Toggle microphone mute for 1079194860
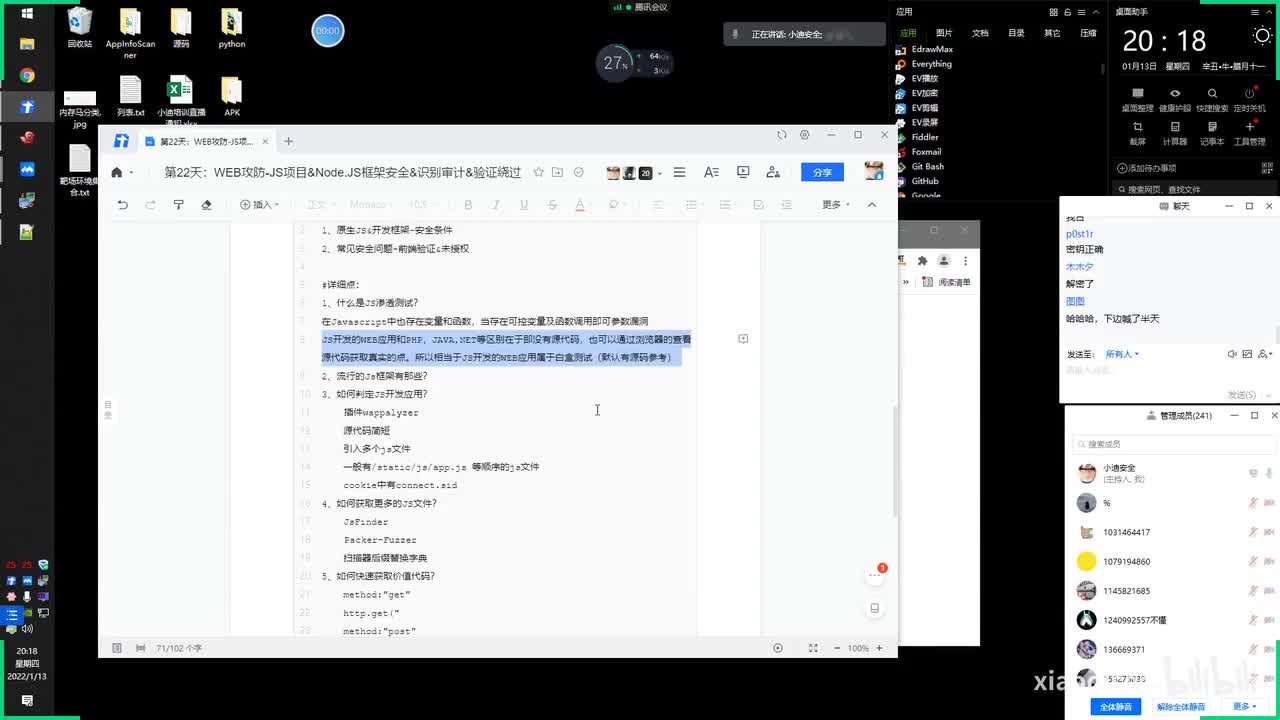Image resolution: width=1280 pixels, height=720 pixels. (x=1253, y=561)
